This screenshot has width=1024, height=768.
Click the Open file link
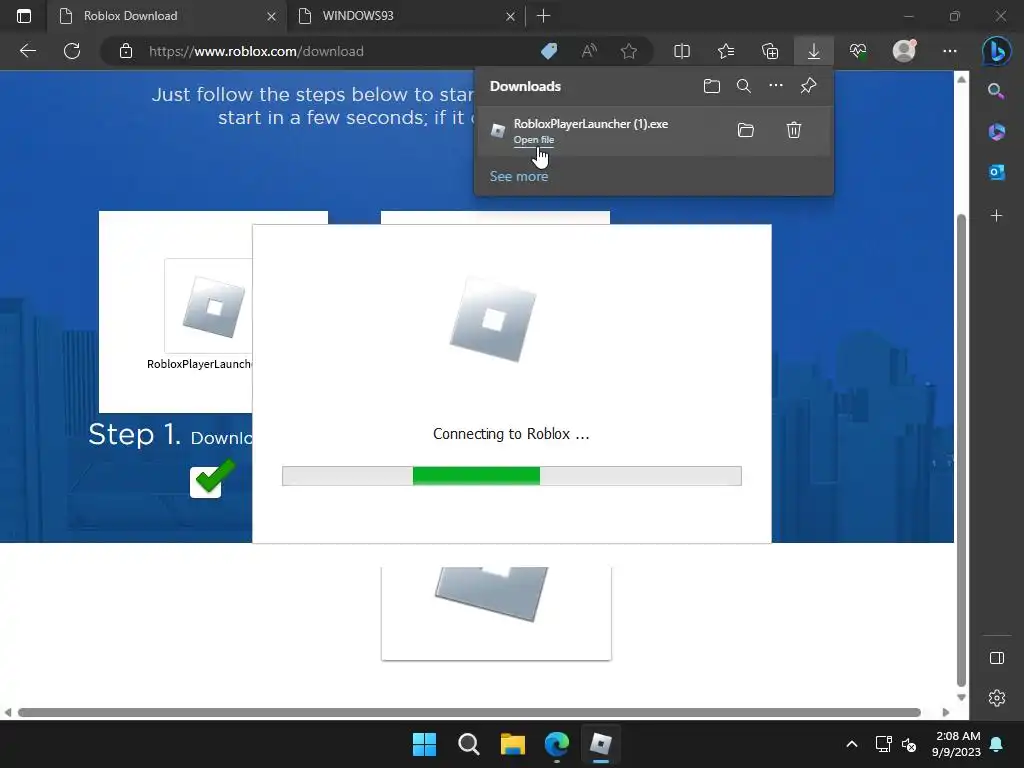pos(534,140)
